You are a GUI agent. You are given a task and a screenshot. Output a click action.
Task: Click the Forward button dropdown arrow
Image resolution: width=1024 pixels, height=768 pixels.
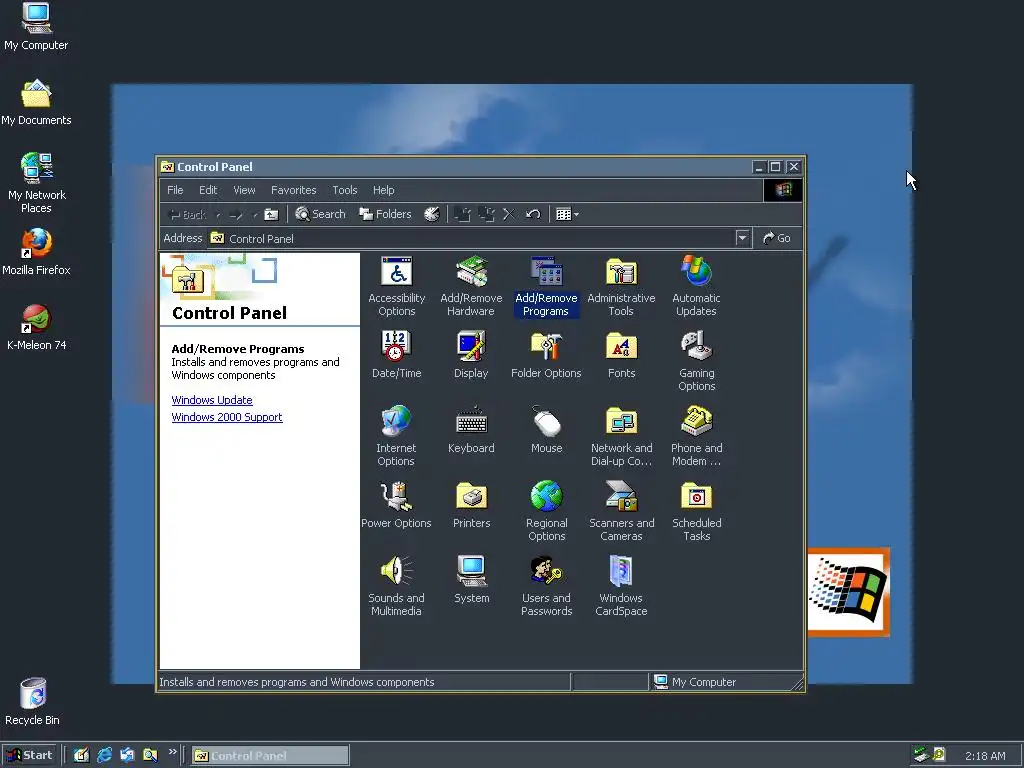tap(255, 214)
